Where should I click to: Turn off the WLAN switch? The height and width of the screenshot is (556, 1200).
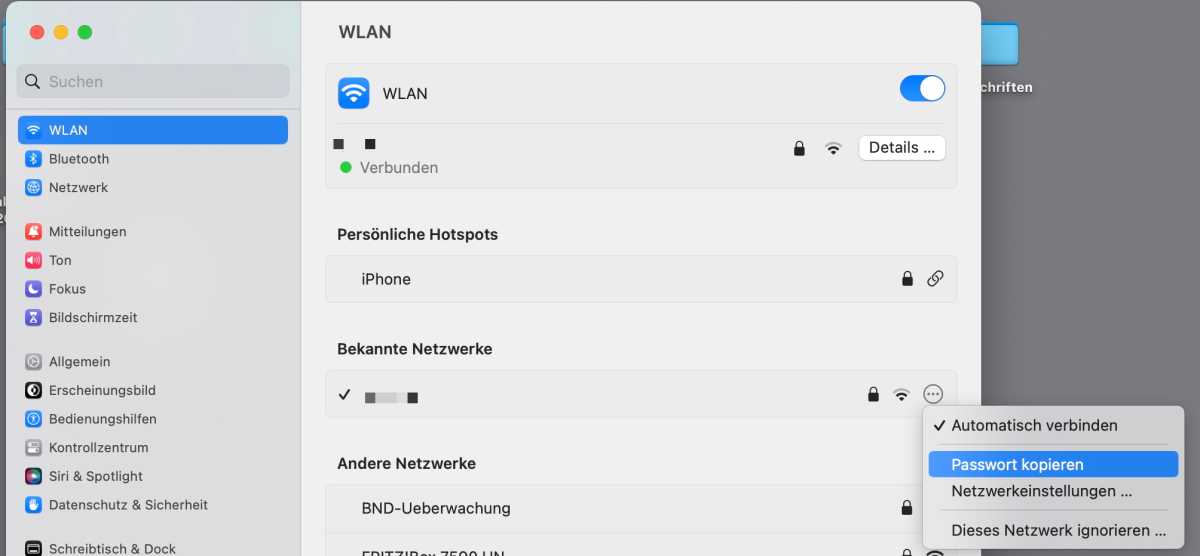922,88
